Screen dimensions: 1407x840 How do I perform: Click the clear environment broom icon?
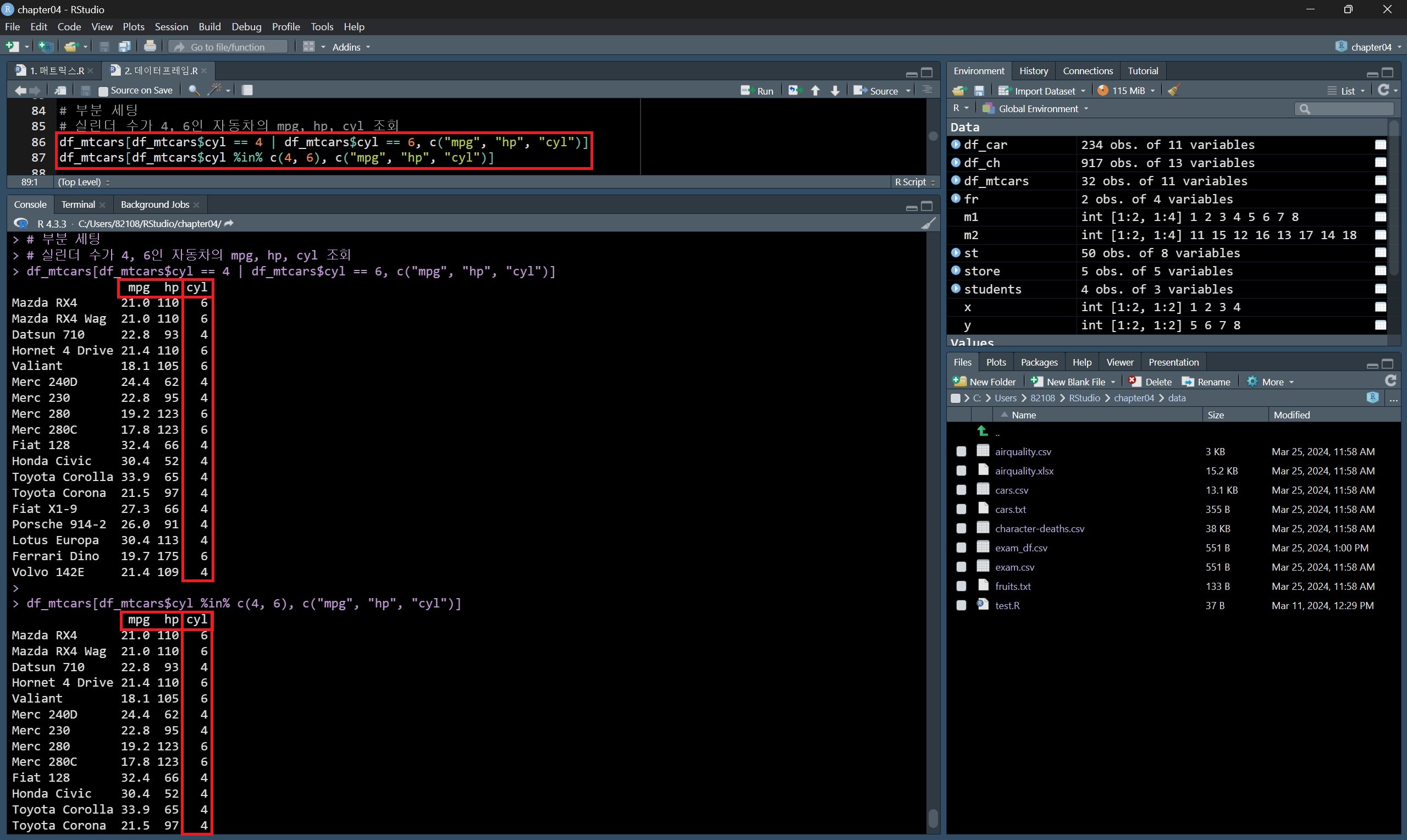pos(1173,91)
